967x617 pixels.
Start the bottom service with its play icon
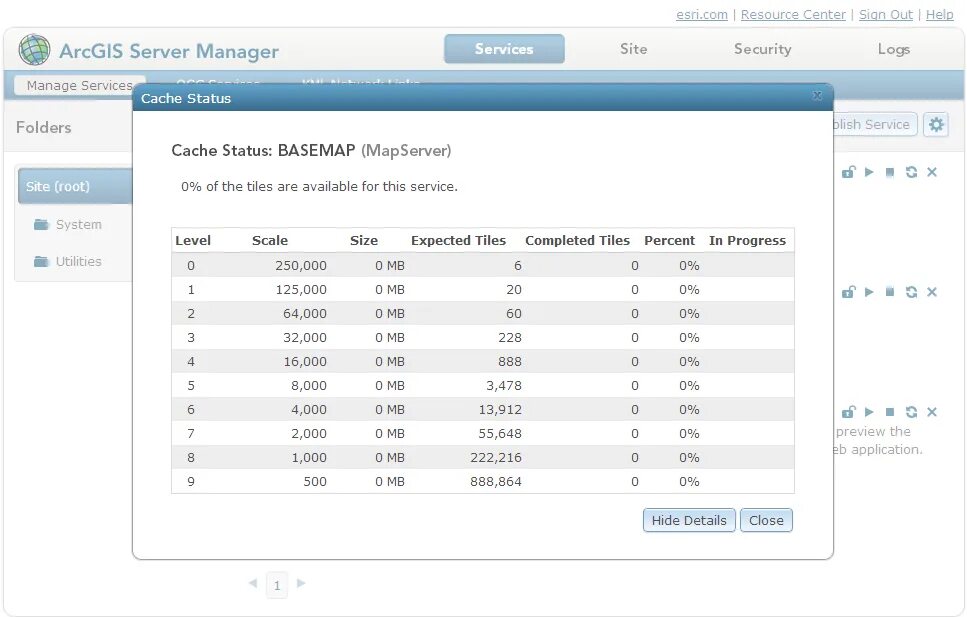(x=870, y=412)
